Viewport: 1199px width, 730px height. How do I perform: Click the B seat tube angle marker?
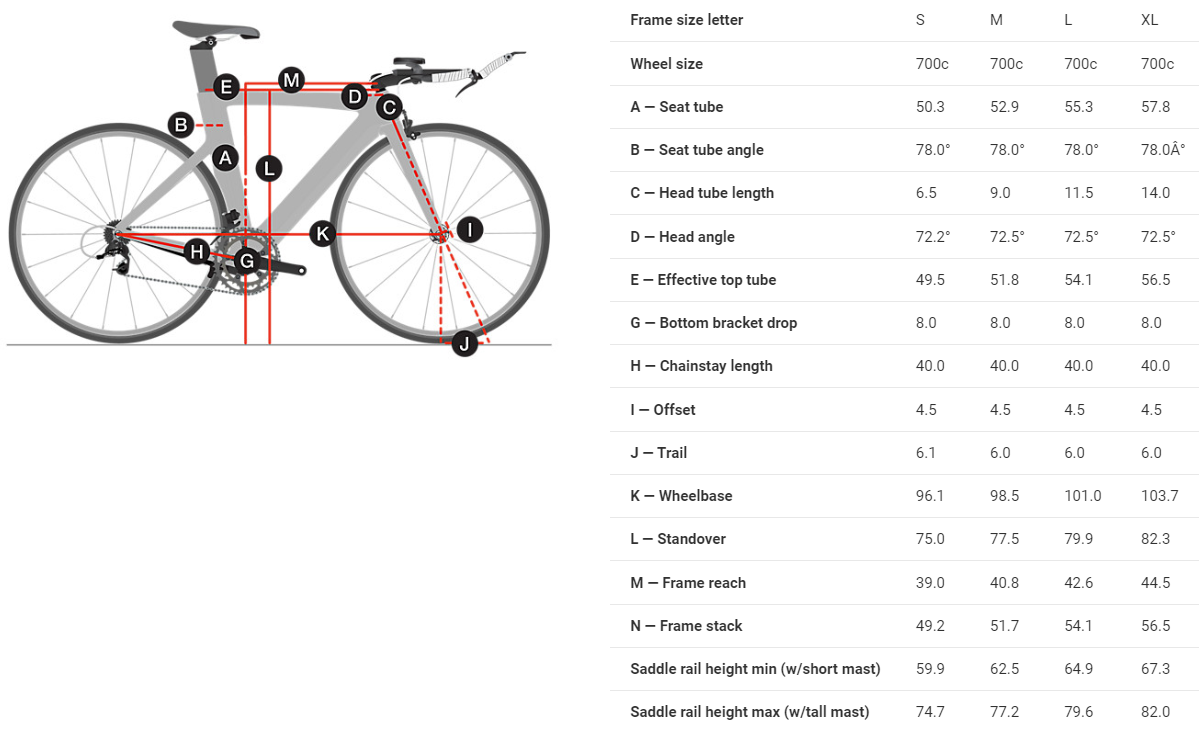coord(181,125)
